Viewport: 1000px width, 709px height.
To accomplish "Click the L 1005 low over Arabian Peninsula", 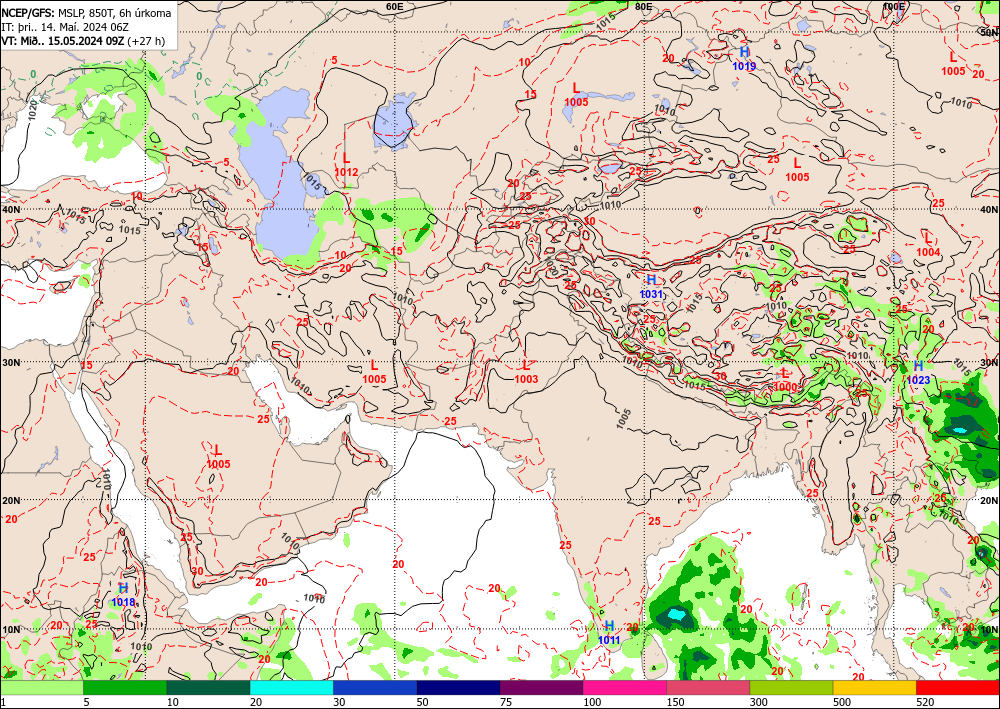I will (x=218, y=457).
